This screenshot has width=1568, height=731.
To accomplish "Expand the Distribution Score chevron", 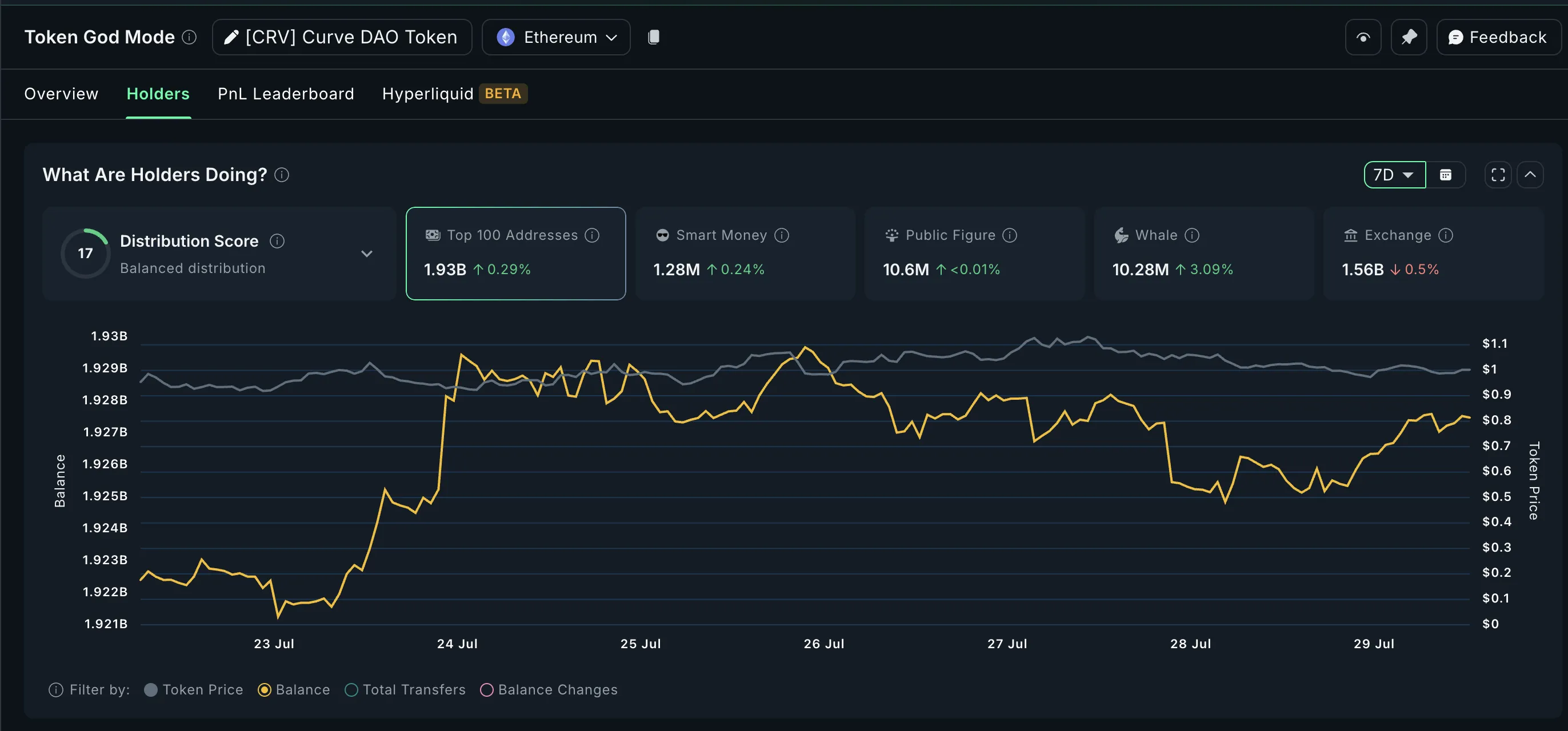I will [x=366, y=254].
